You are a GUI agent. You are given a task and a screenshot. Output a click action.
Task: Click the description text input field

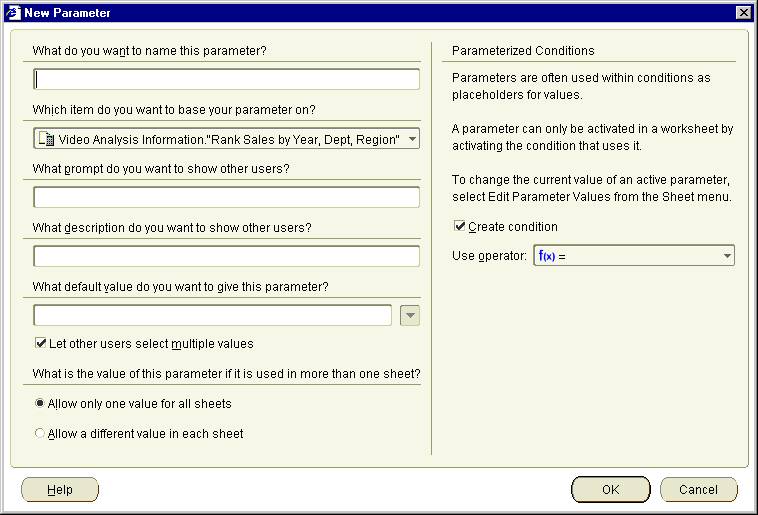[226, 256]
